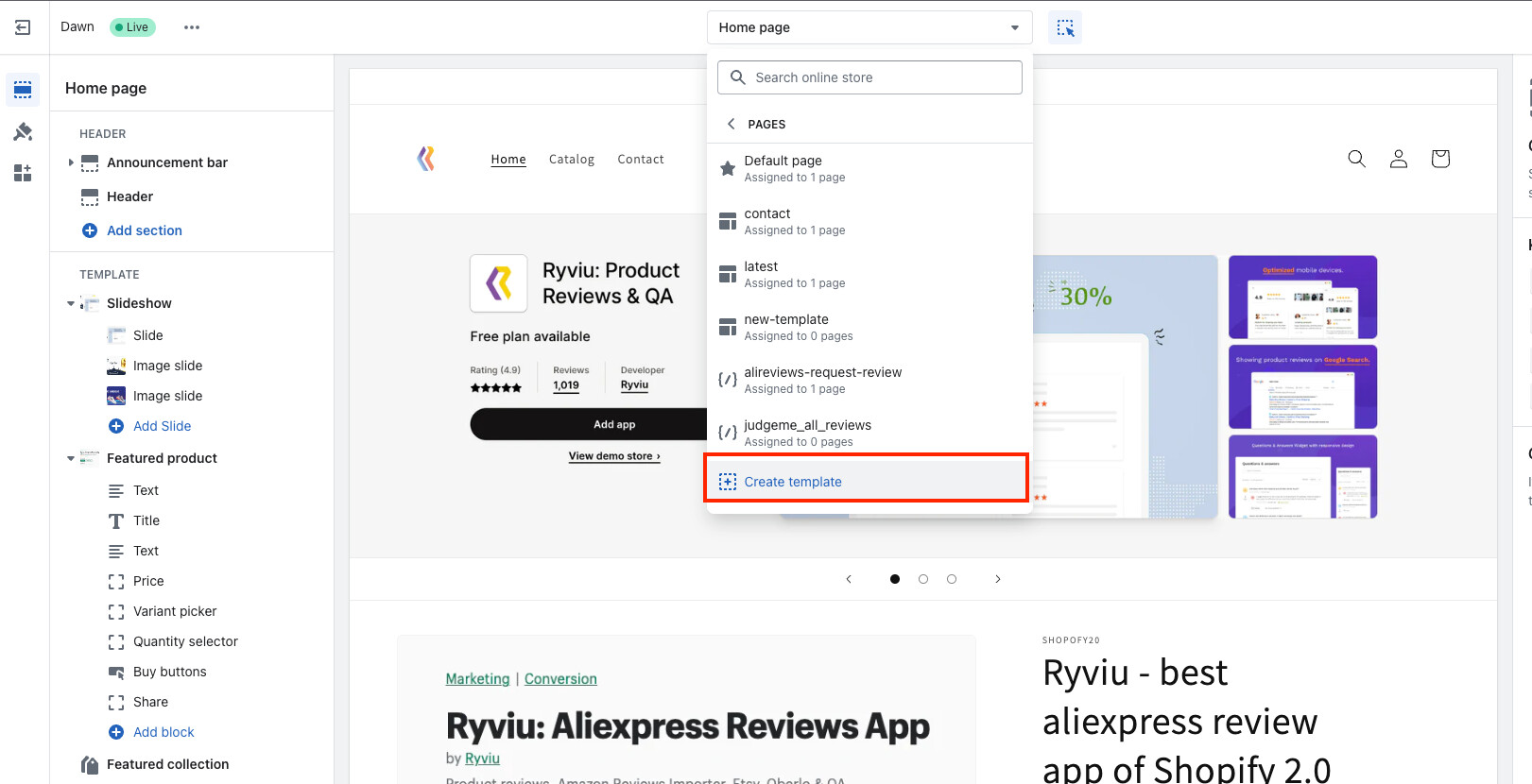Click the Live status badge
The image size is (1532, 784).
(132, 27)
